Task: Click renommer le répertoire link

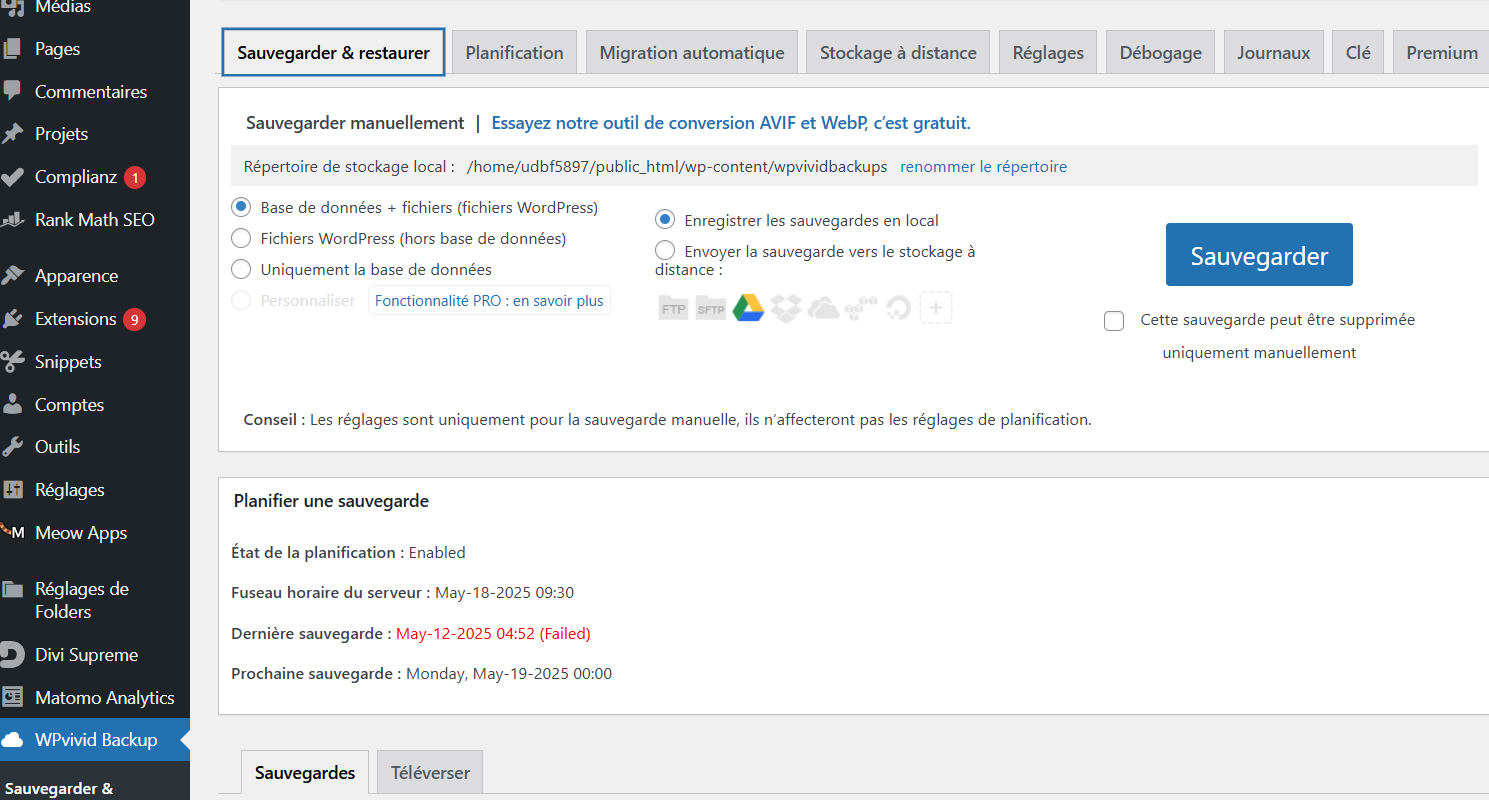Action: 983,166
